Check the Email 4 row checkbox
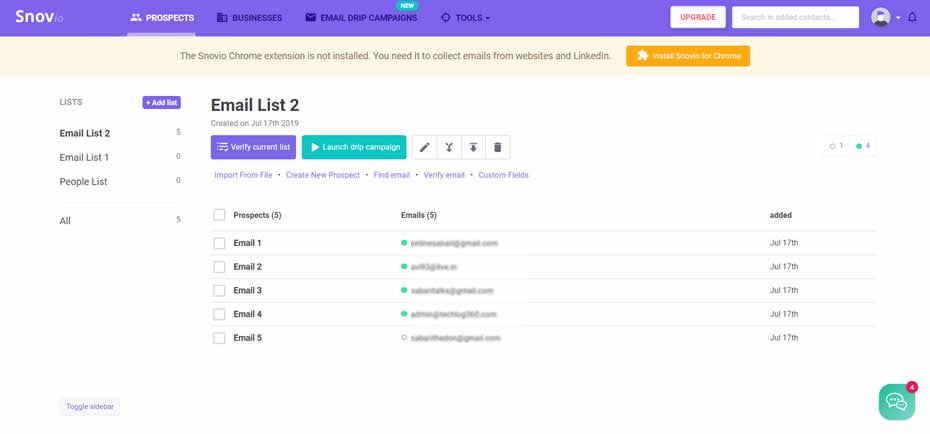This screenshot has width=930, height=434. (x=219, y=314)
